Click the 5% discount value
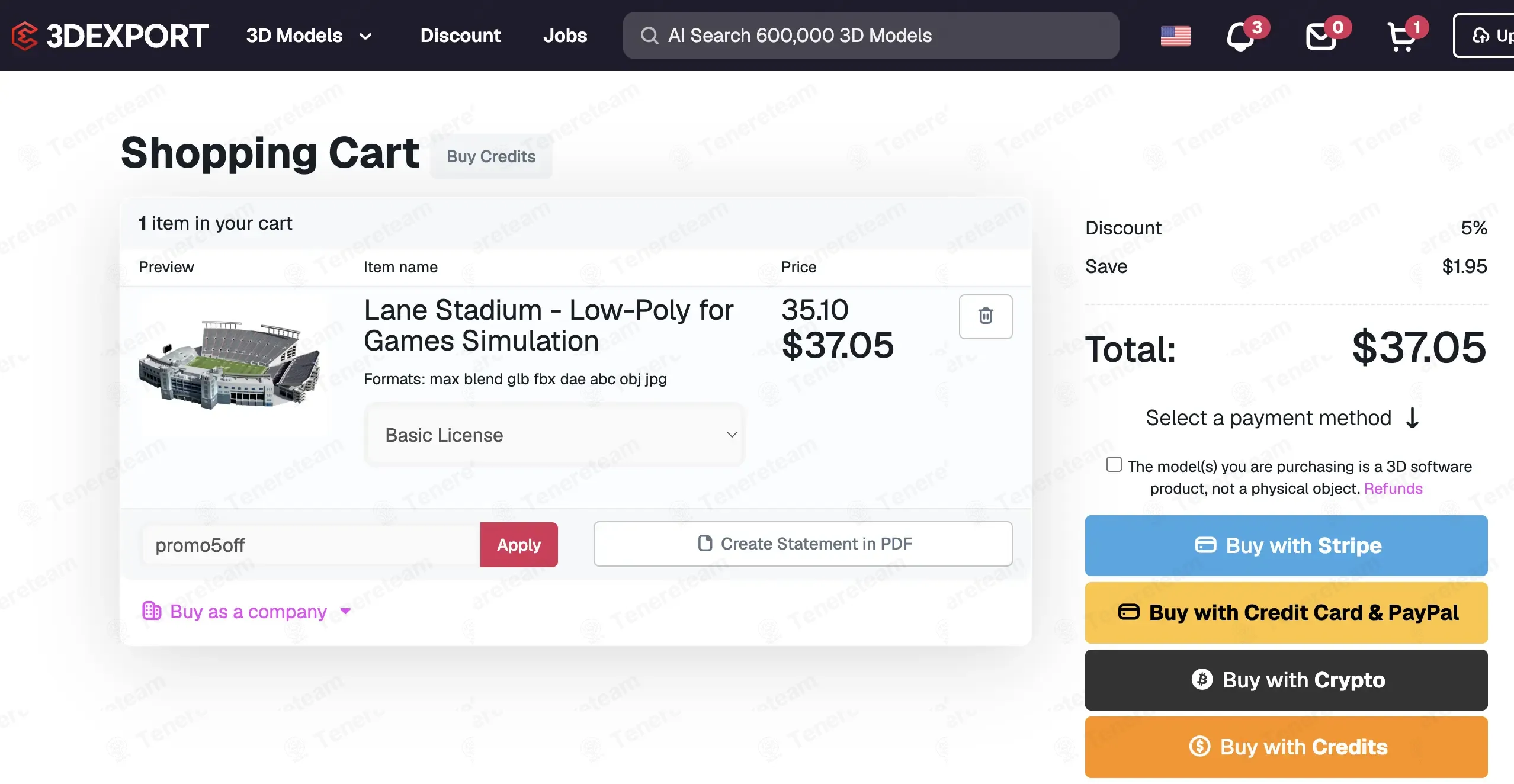The height and width of the screenshot is (784, 1514). (1474, 228)
